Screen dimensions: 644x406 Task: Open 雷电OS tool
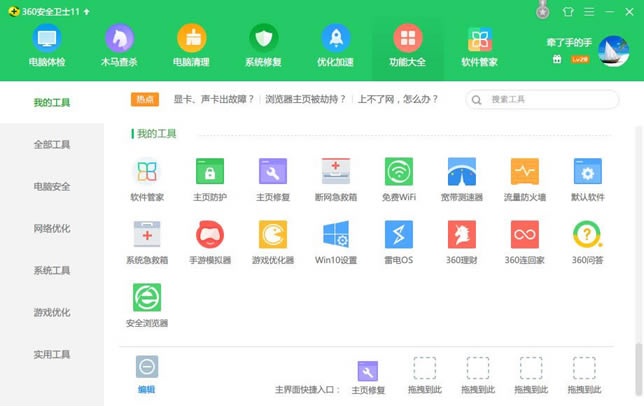pos(398,241)
